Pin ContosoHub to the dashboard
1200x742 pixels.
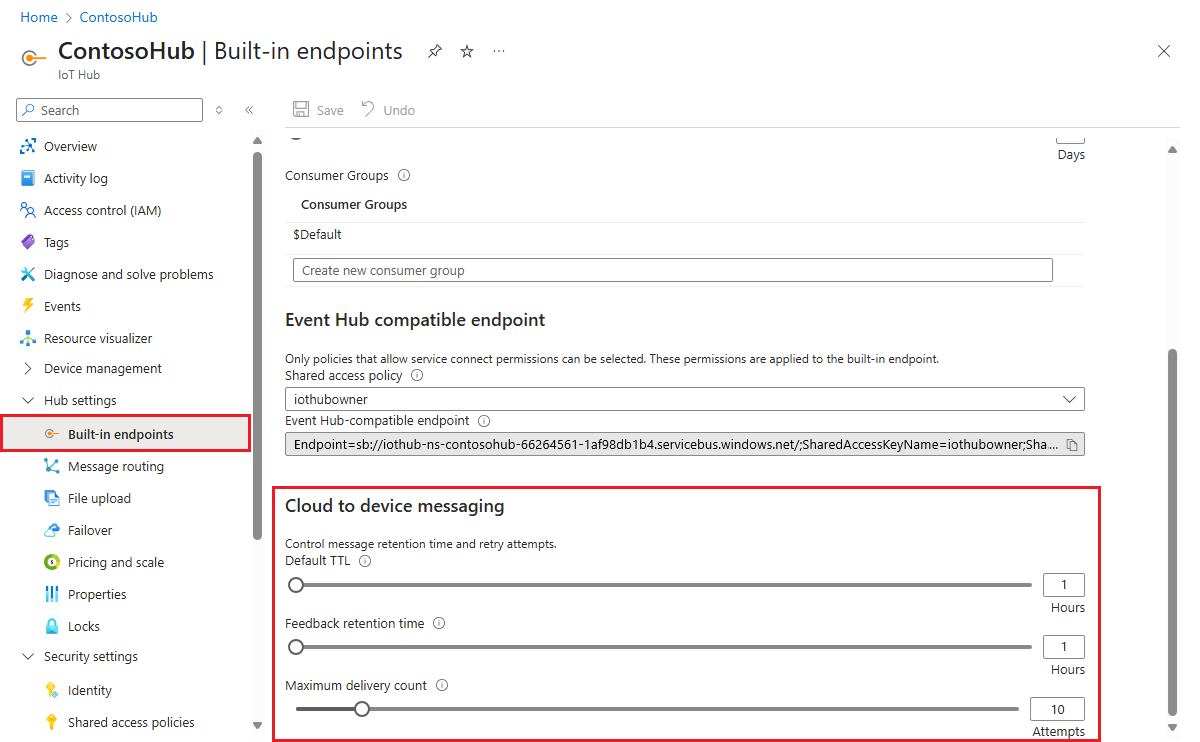tap(434, 51)
